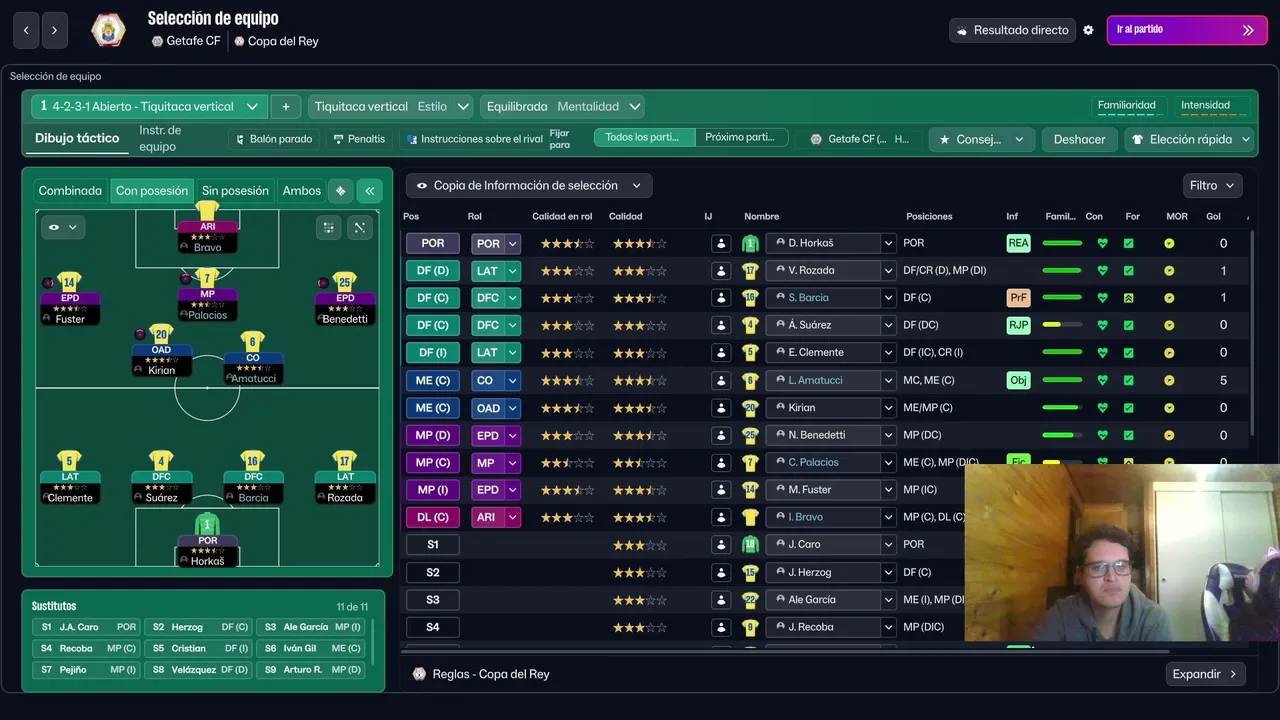Open the club badge in the header

point(108,30)
